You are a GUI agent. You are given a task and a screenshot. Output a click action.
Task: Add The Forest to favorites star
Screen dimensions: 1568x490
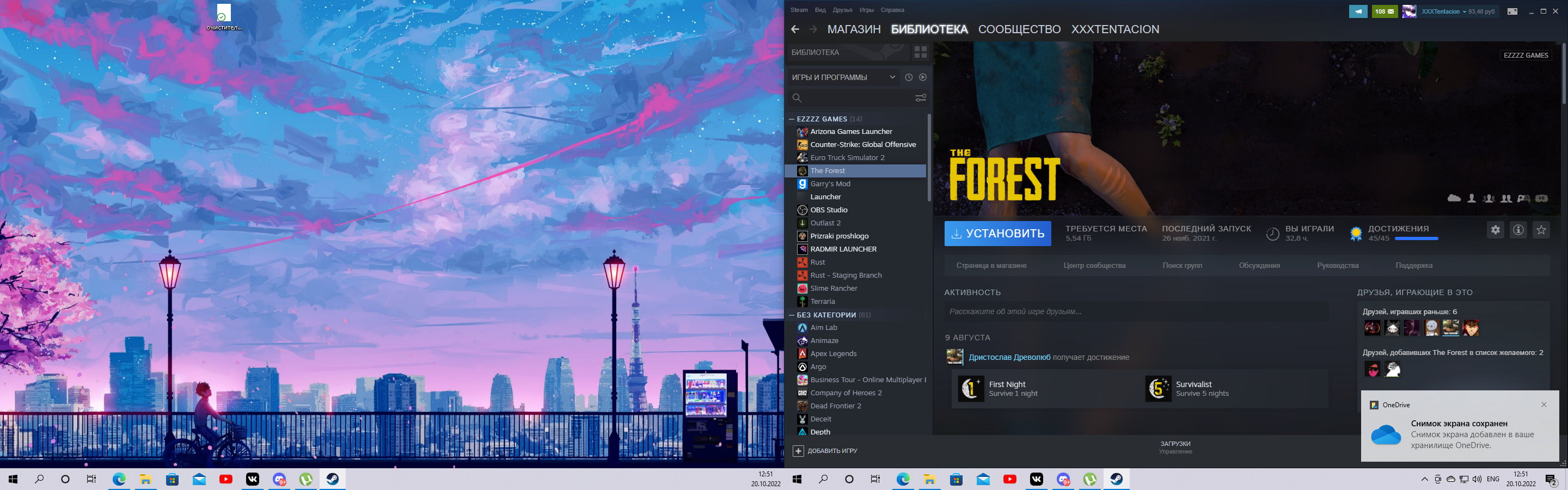coord(1541,230)
